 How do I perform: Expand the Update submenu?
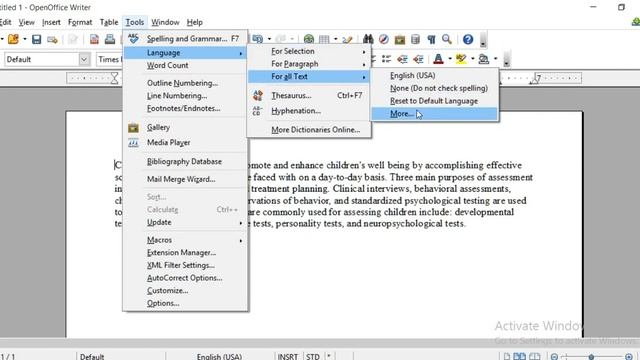(x=185, y=222)
